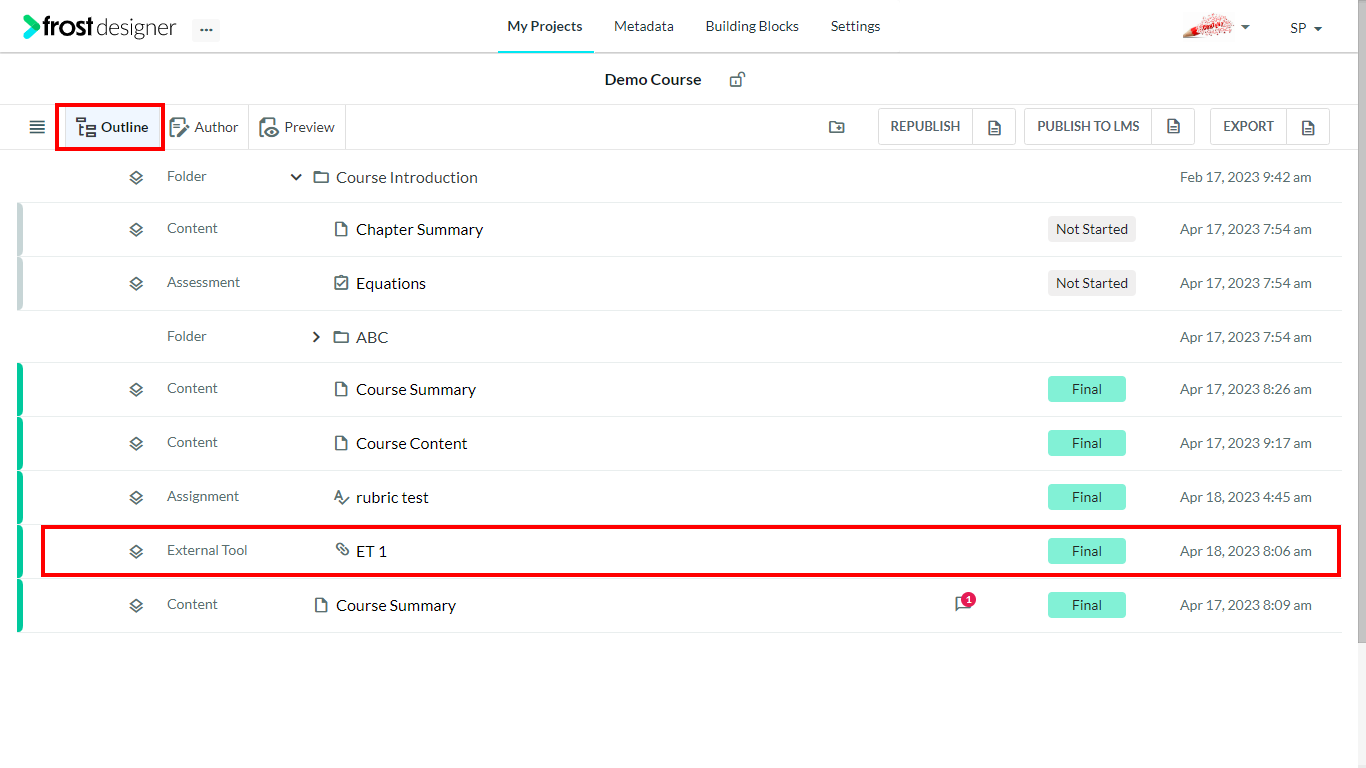
Task: Click the Course Content page icon
Action: [x=341, y=443]
